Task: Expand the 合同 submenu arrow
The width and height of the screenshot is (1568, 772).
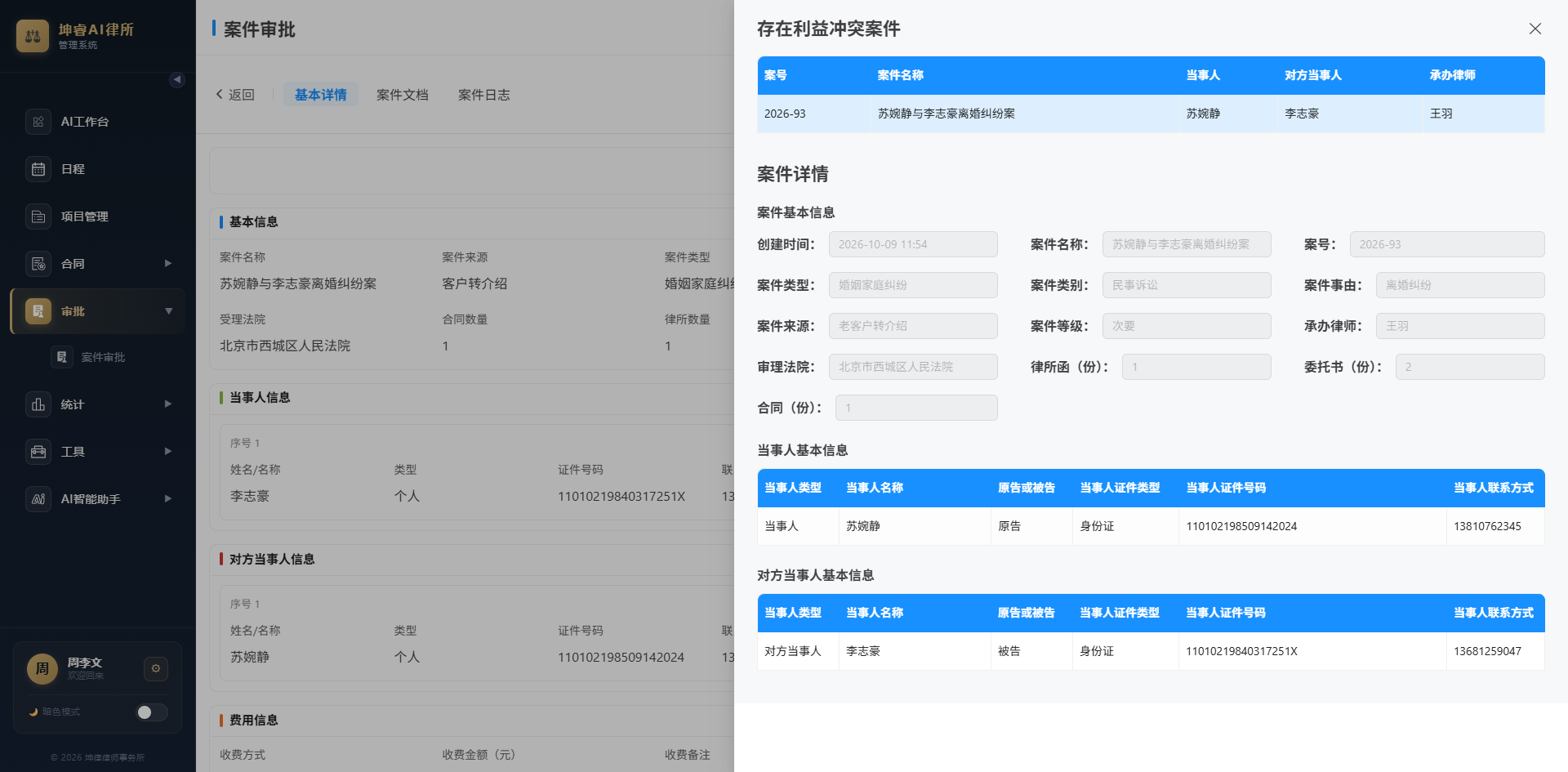Action: (x=168, y=264)
